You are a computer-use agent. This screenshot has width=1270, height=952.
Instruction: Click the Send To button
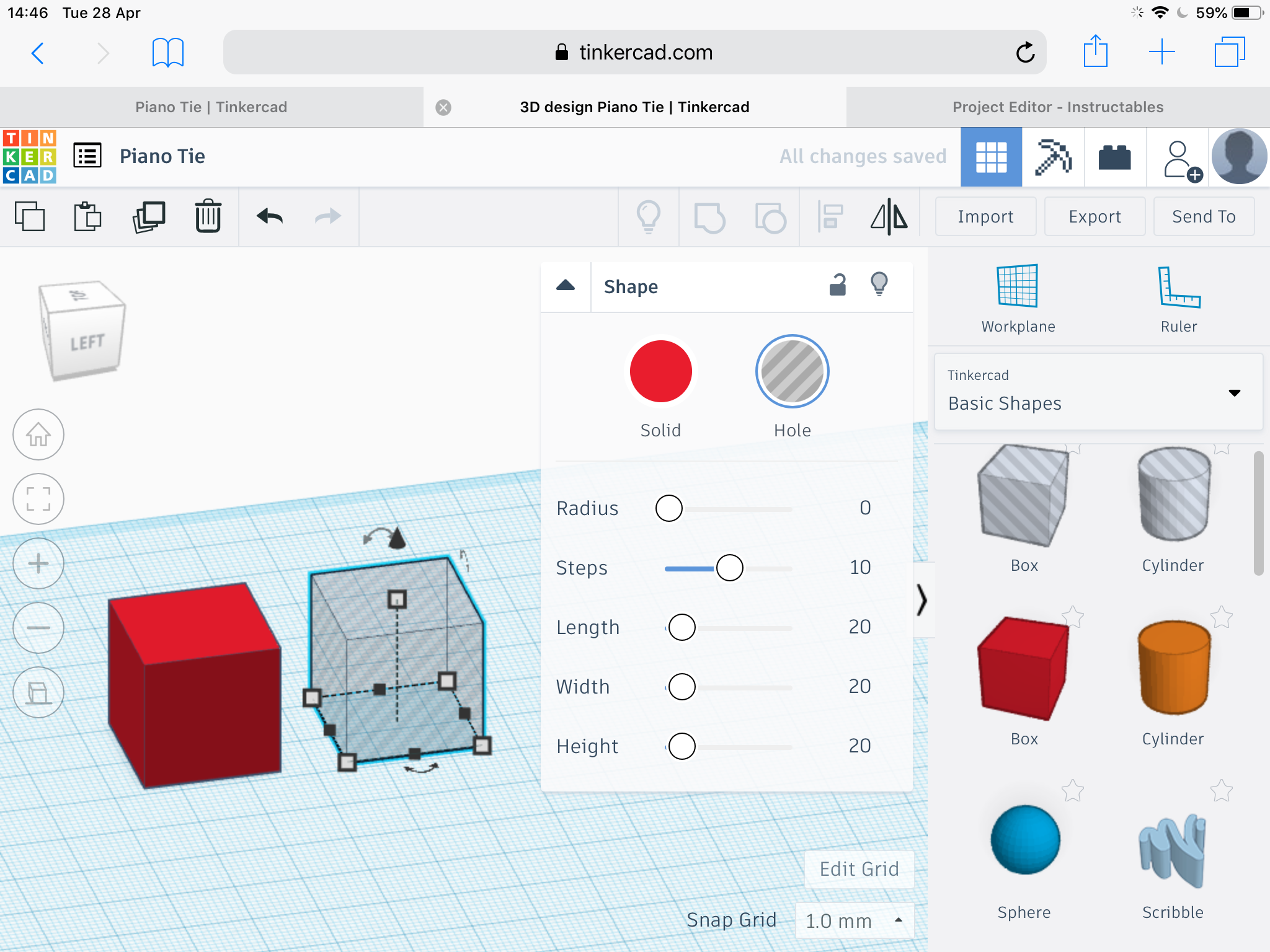click(1204, 216)
